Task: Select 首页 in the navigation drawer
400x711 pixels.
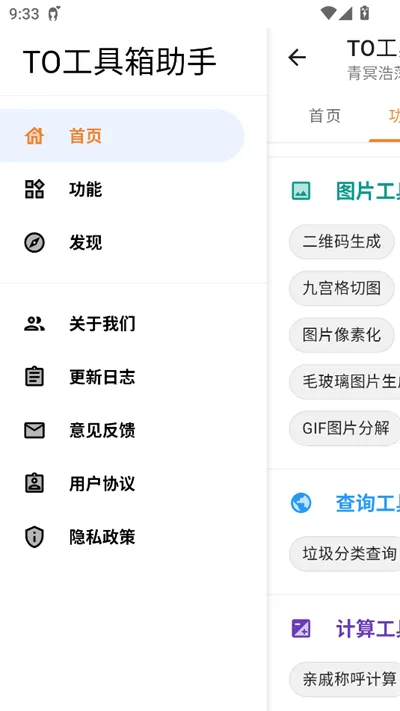Action: pos(122,136)
